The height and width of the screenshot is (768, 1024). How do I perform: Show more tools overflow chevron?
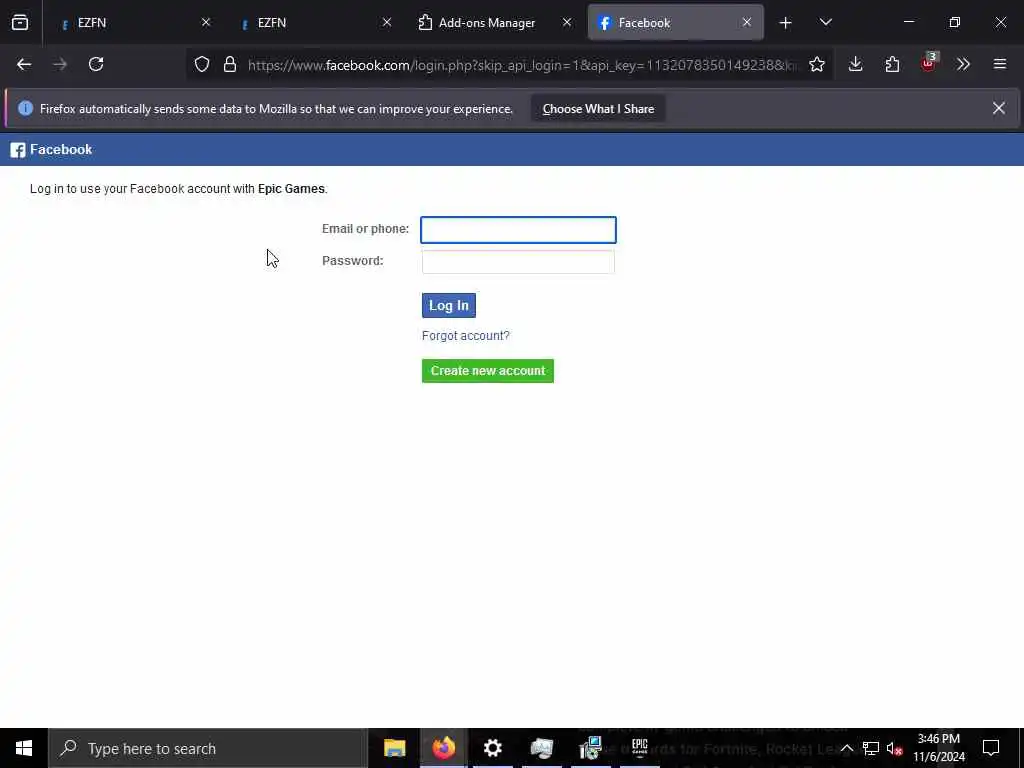[963, 64]
